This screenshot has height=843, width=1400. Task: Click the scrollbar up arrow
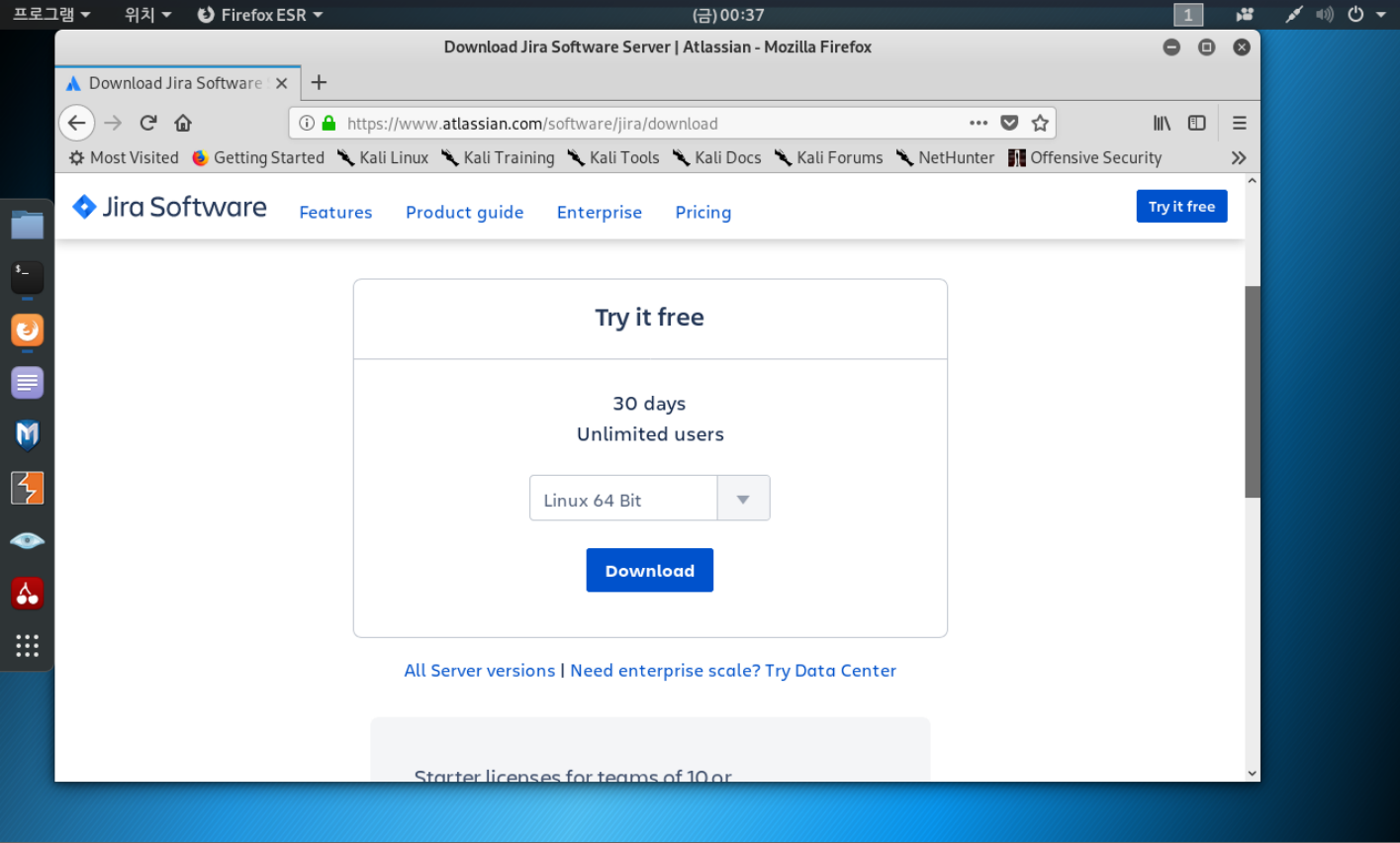1252,181
